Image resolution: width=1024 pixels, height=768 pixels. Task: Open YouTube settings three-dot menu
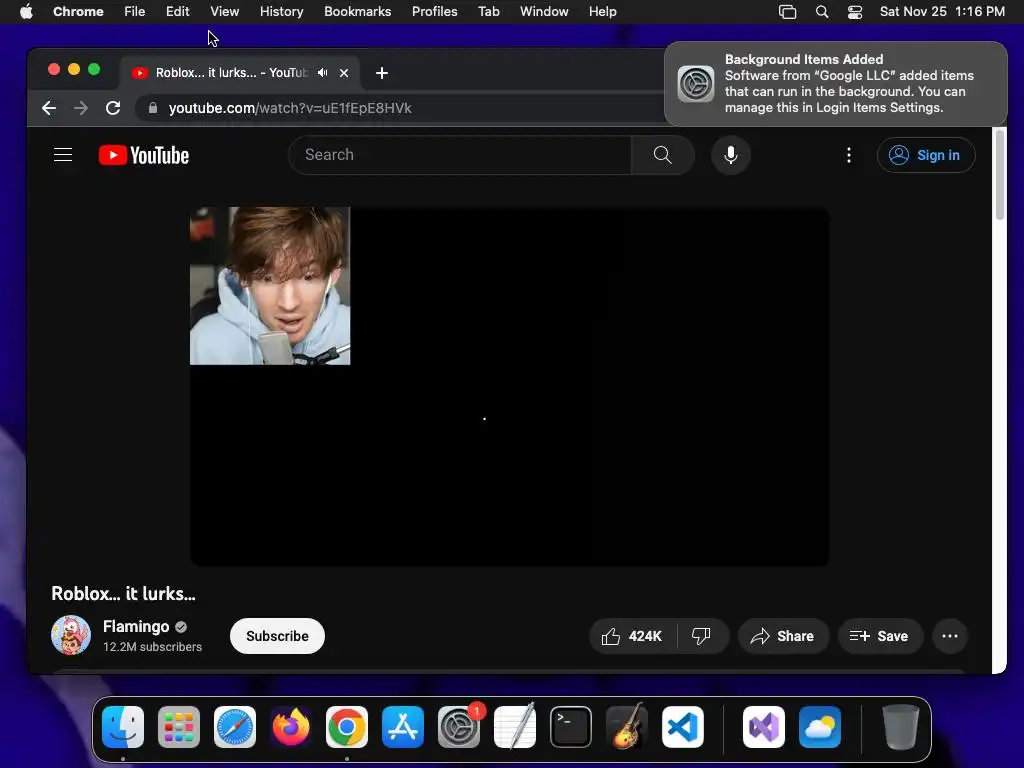(x=848, y=155)
